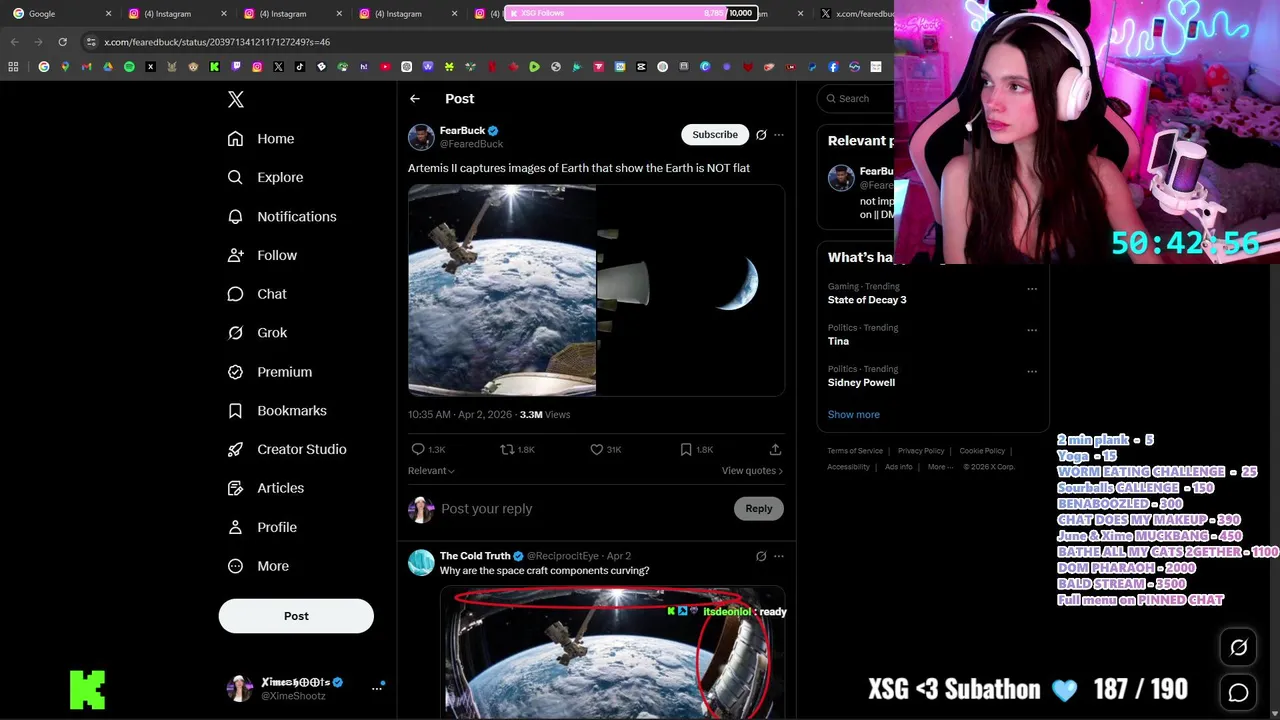
Task: Bookmark the post showing 1.8K
Action: [x=686, y=450]
